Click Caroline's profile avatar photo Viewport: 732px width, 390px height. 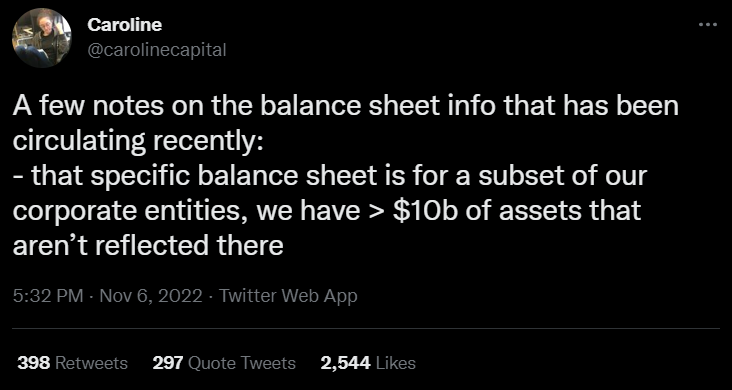pyautogui.click(x=42, y=38)
